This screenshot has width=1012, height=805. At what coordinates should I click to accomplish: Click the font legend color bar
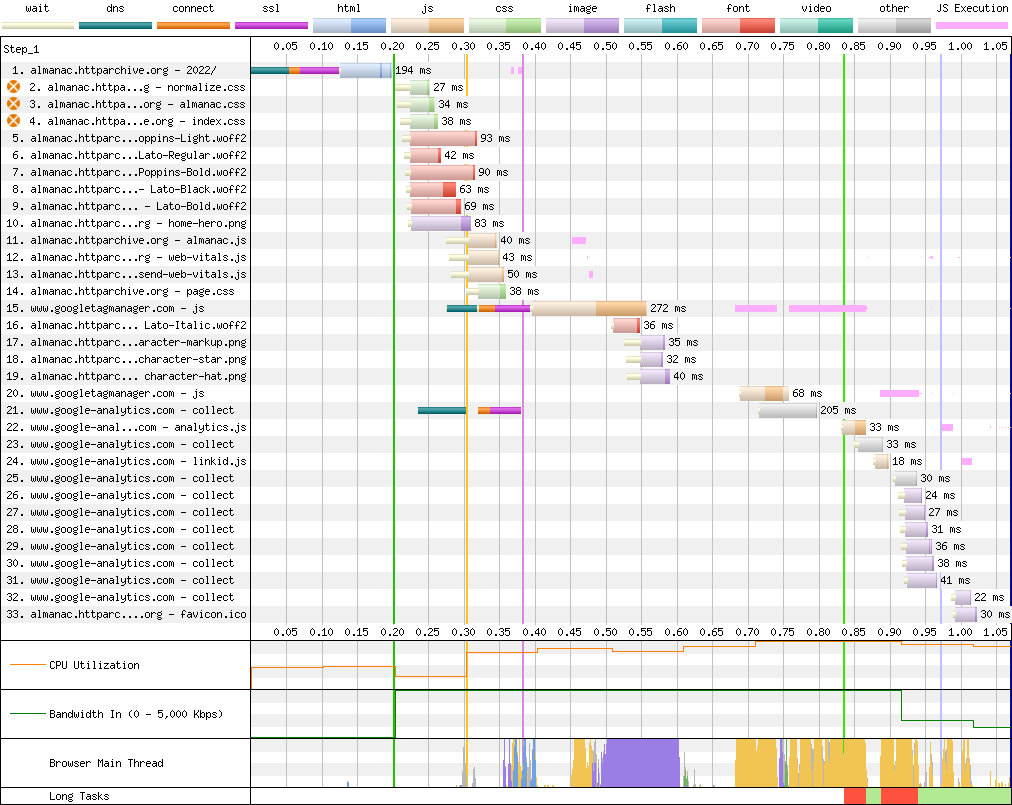click(738, 25)
